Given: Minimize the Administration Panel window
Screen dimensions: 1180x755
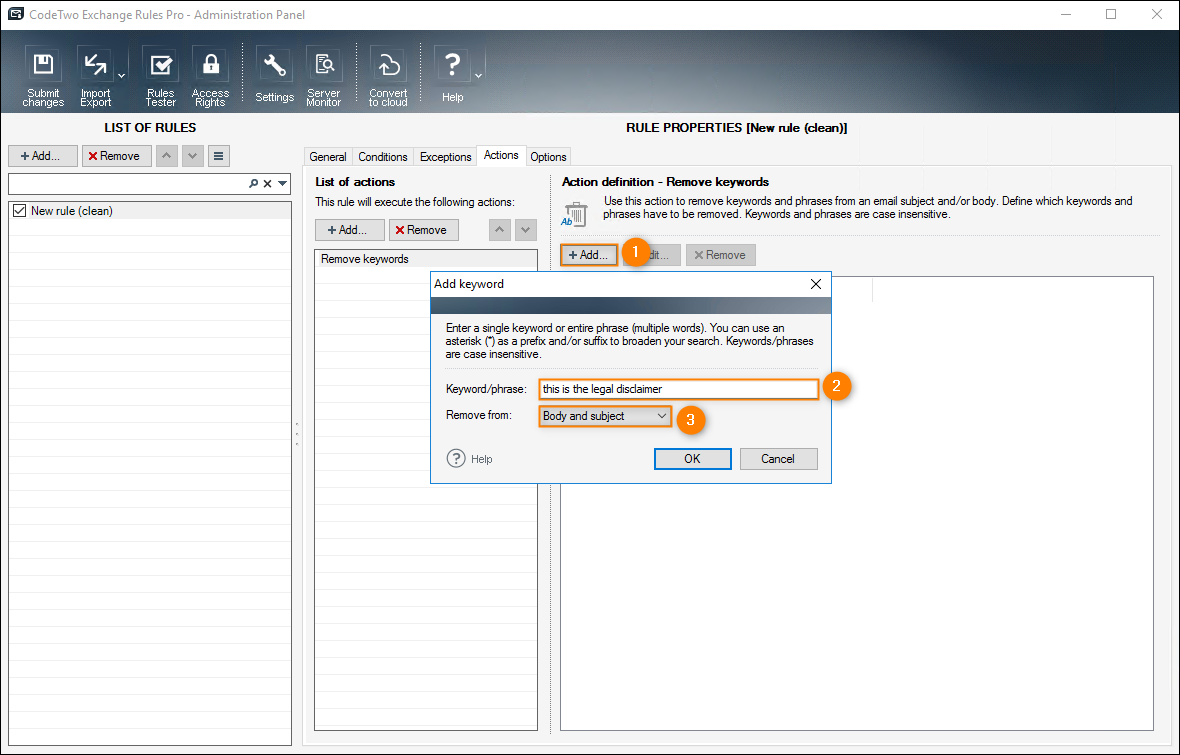Looking at the screenshot, I should point(1066,14).
